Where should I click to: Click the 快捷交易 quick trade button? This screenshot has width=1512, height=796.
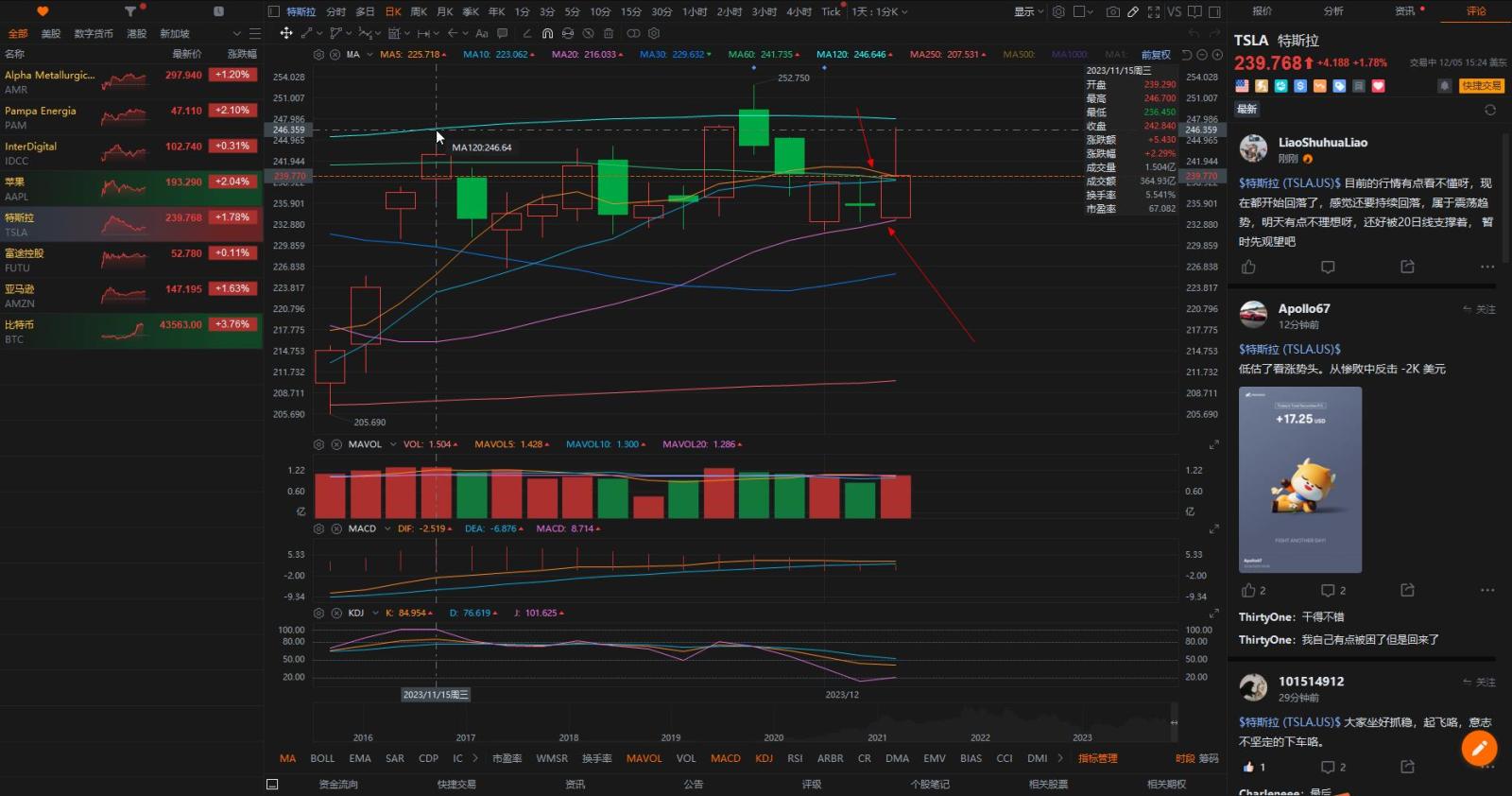pos(1481,86)
